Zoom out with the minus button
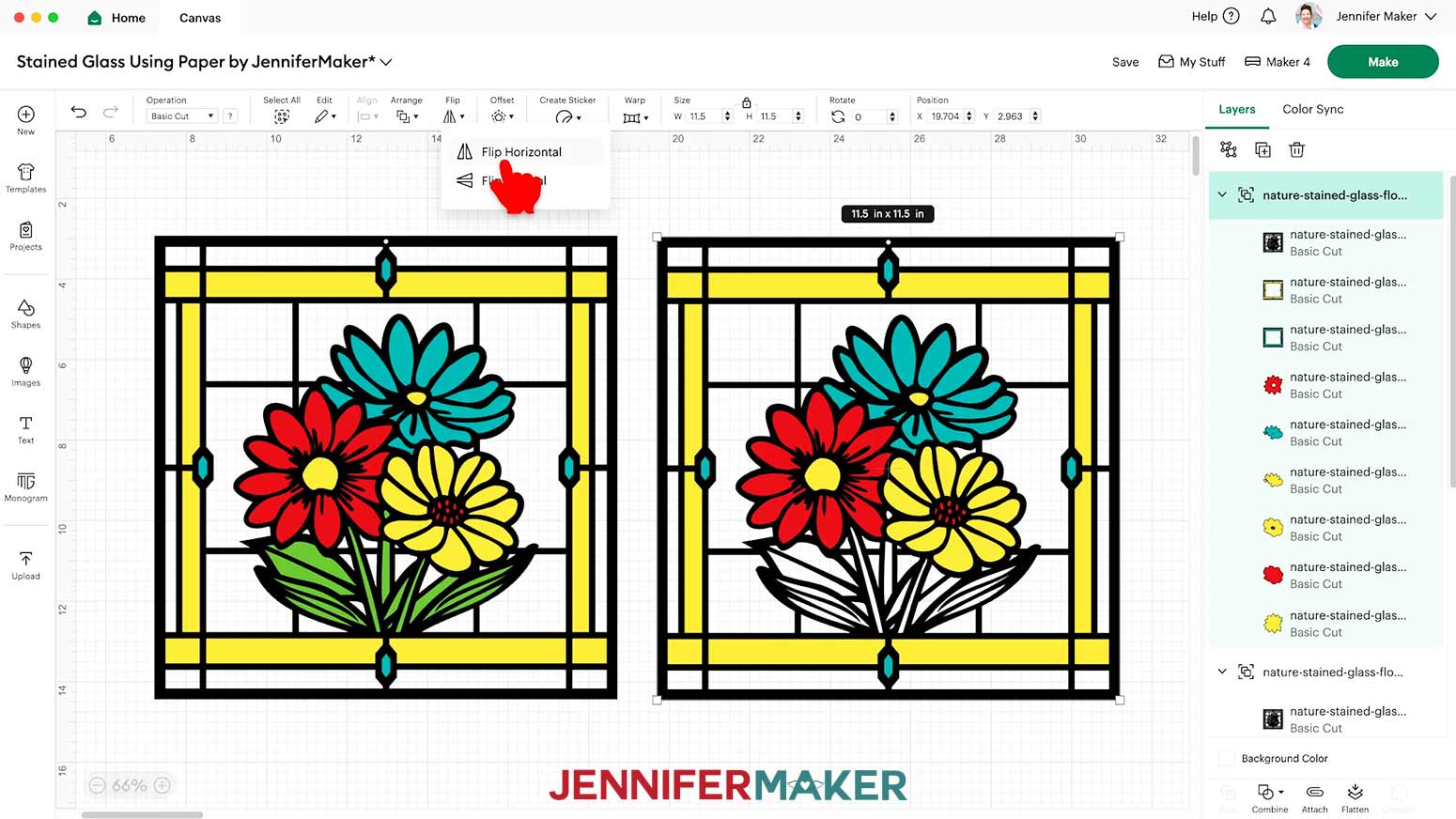 point(97,785)
